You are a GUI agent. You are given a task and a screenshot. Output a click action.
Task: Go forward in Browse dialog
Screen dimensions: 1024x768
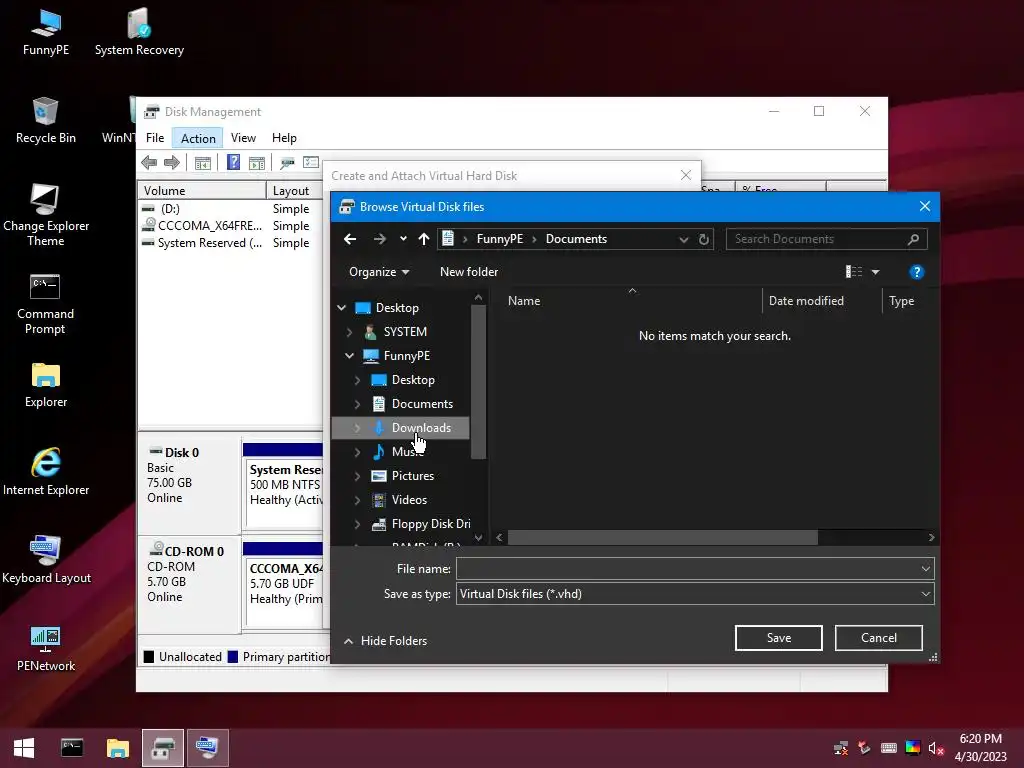[x=379, y=239]
